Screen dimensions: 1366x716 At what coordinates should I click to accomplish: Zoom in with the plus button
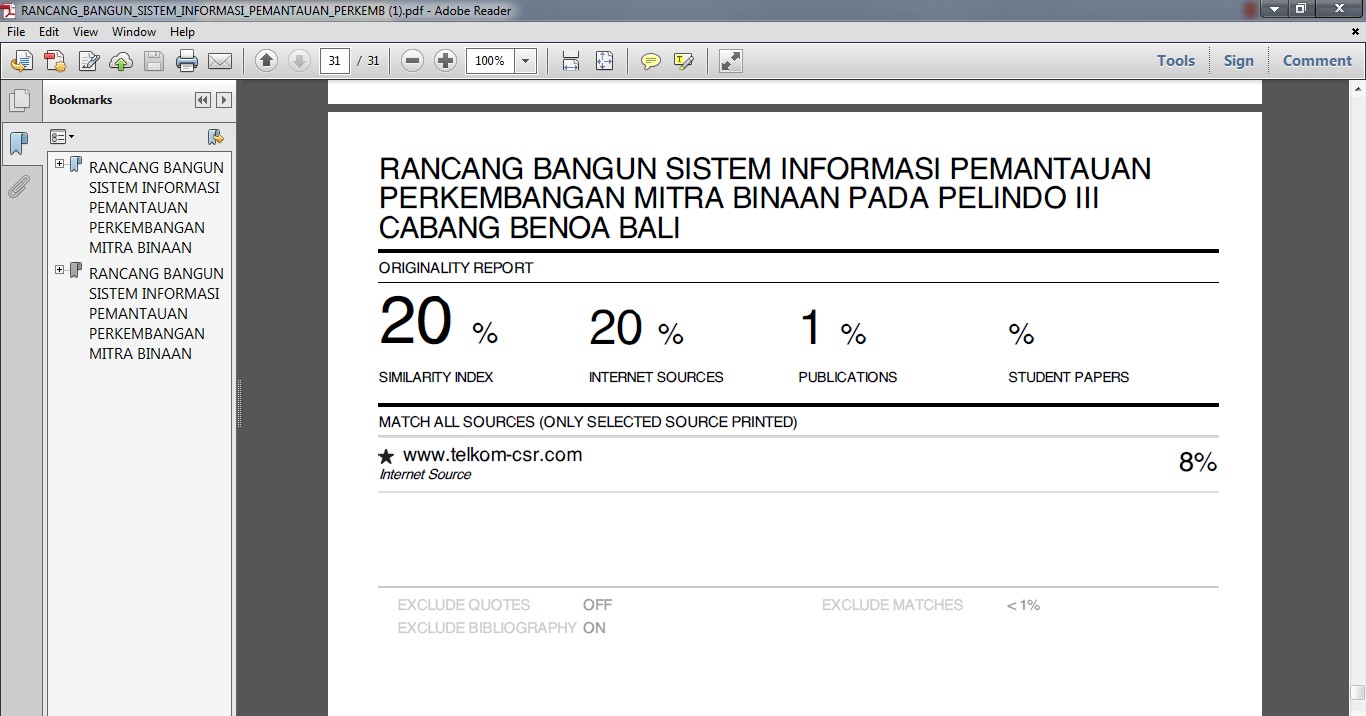point(446,61)
